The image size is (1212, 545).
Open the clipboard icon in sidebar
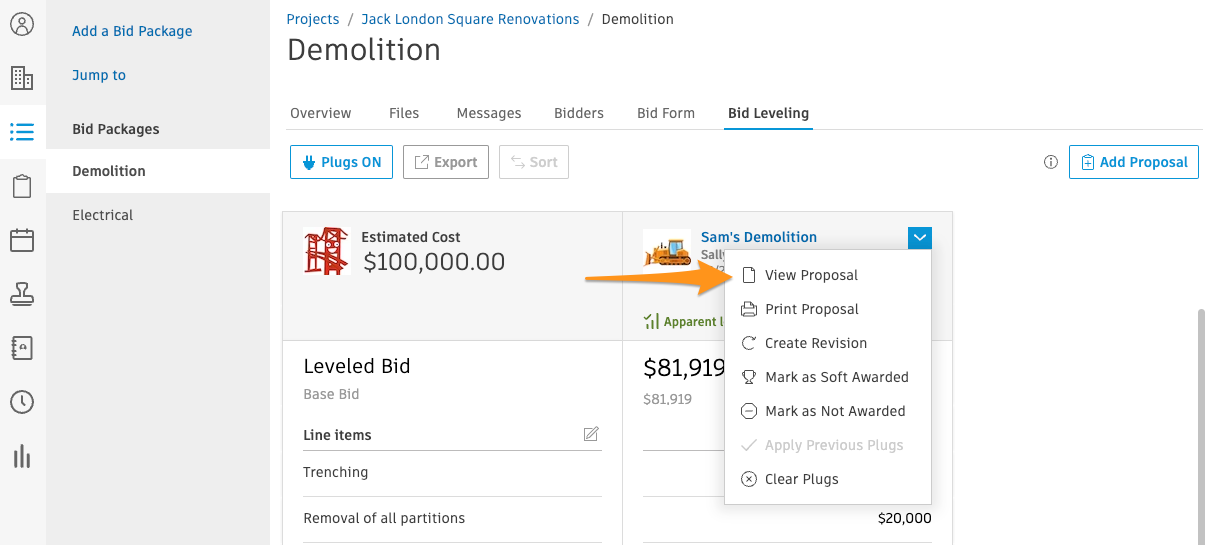22,186
